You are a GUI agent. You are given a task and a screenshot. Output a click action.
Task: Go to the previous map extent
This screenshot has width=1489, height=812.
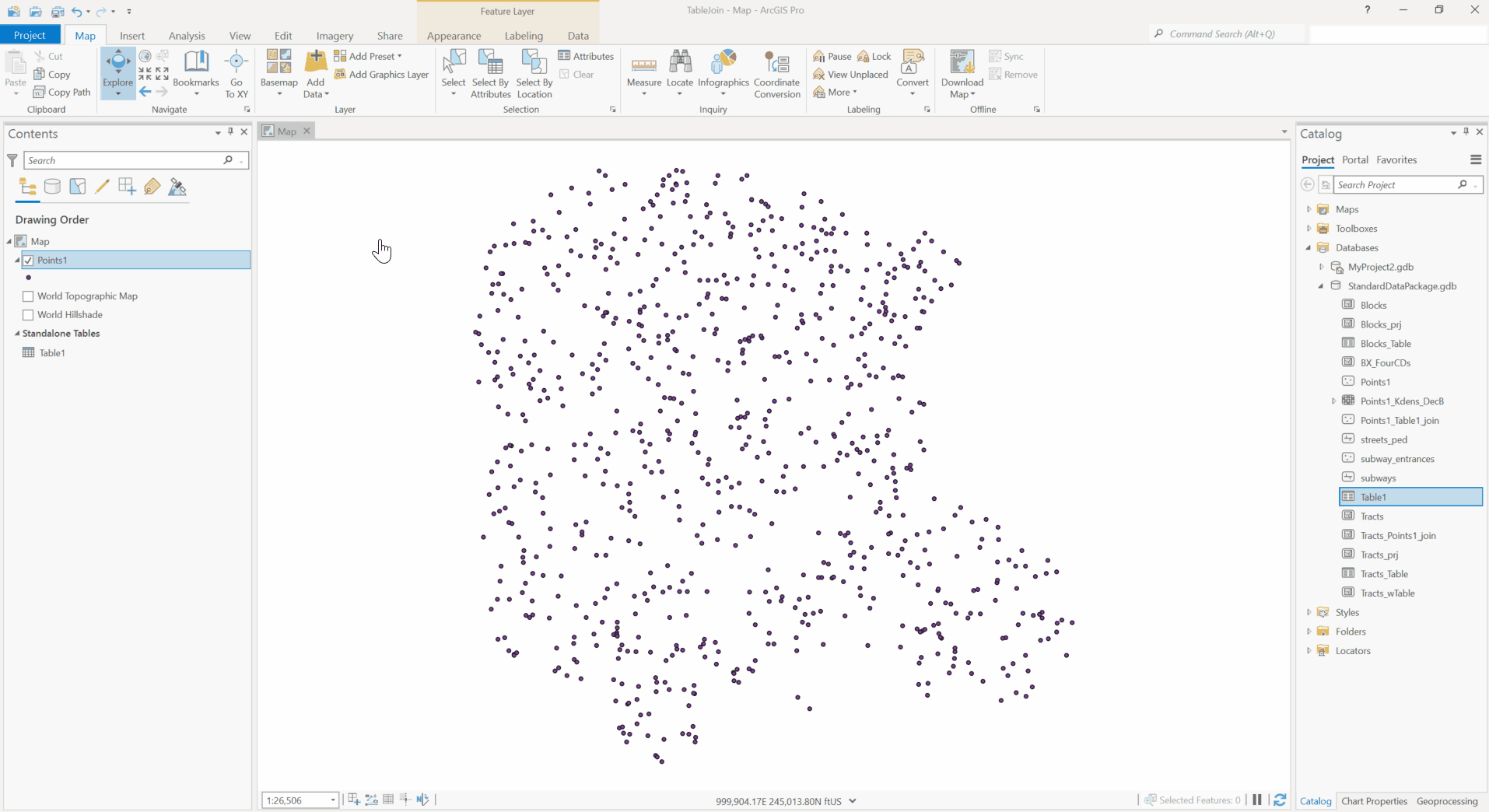click(x=145, y=92)
